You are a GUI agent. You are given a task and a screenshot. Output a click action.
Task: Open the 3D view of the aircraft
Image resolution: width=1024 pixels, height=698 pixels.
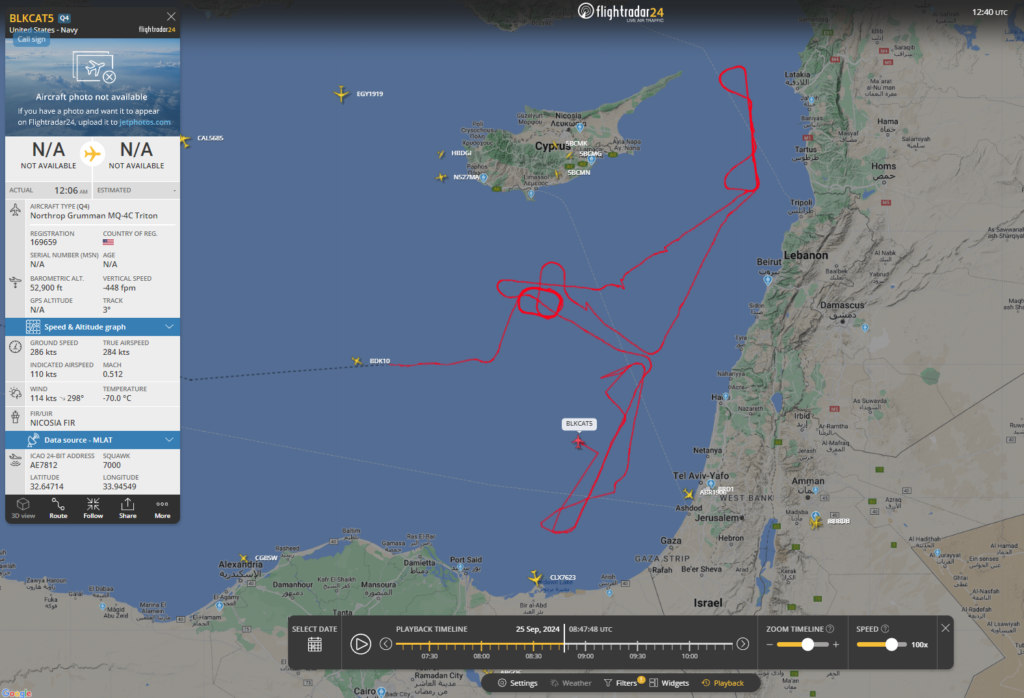[x=23, y=509]
